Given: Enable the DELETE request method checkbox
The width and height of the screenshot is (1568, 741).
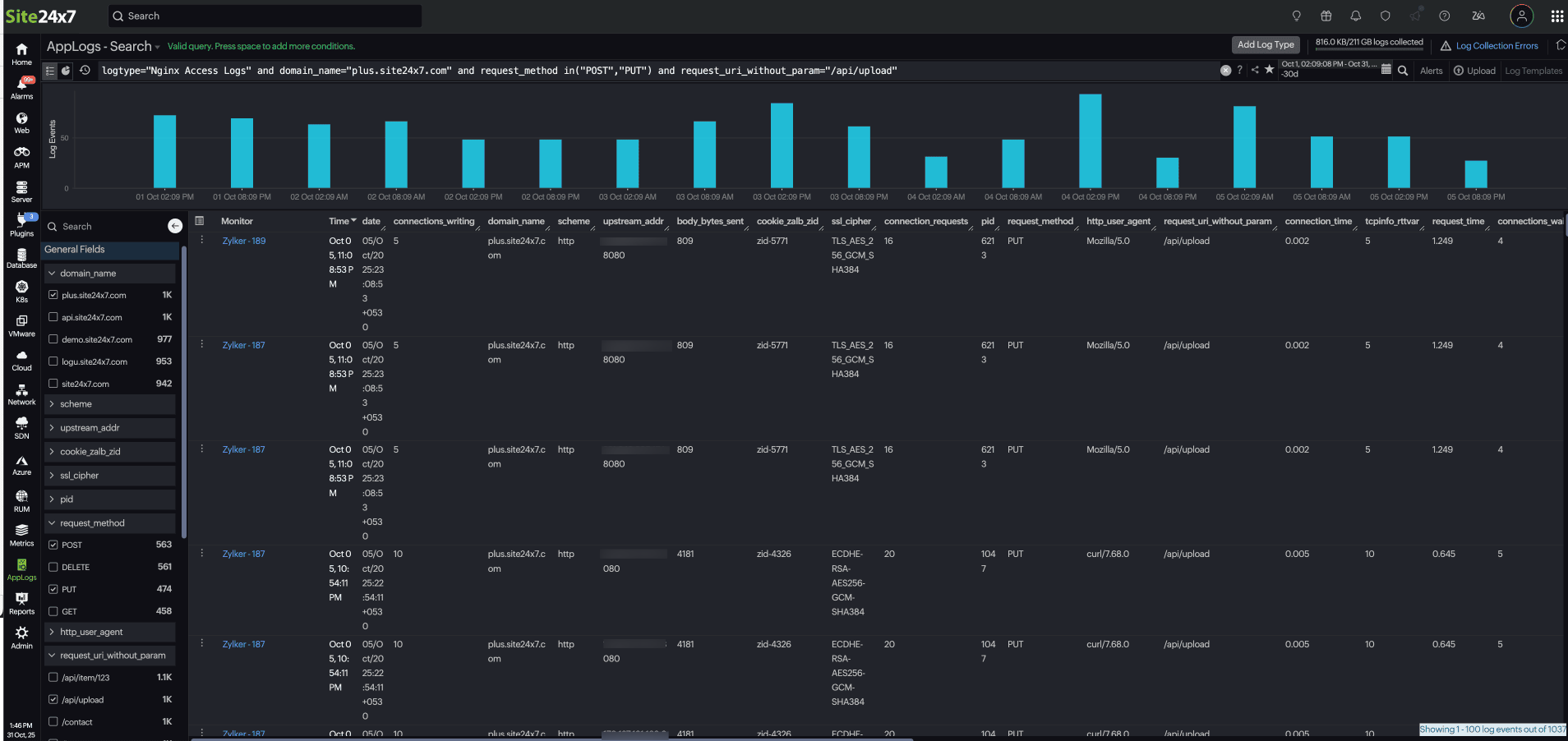Looking at the screenshot, I should [53, 567].
